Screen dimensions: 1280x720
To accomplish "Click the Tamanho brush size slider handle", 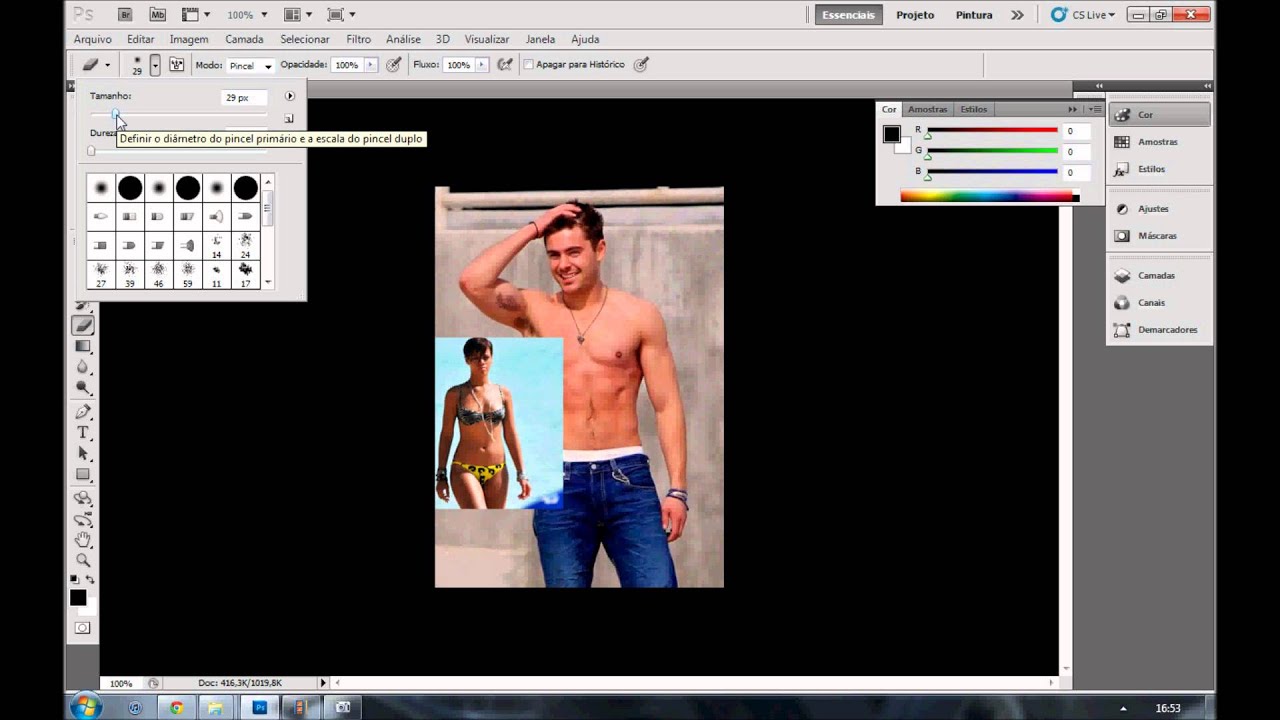I will click(115, 114).
